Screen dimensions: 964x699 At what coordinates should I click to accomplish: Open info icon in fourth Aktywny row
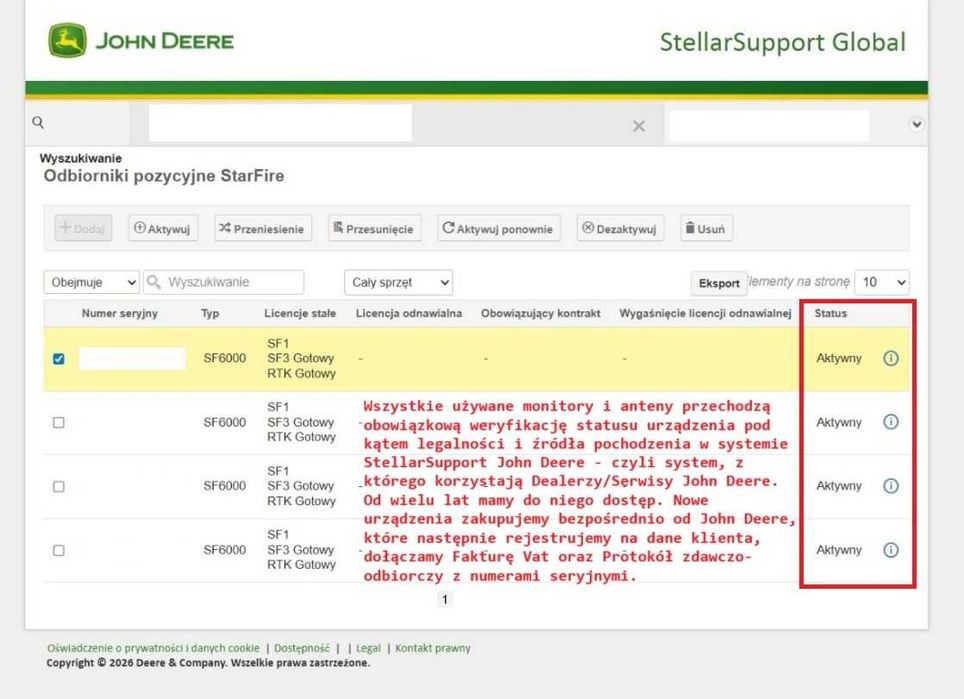point(891,550)
